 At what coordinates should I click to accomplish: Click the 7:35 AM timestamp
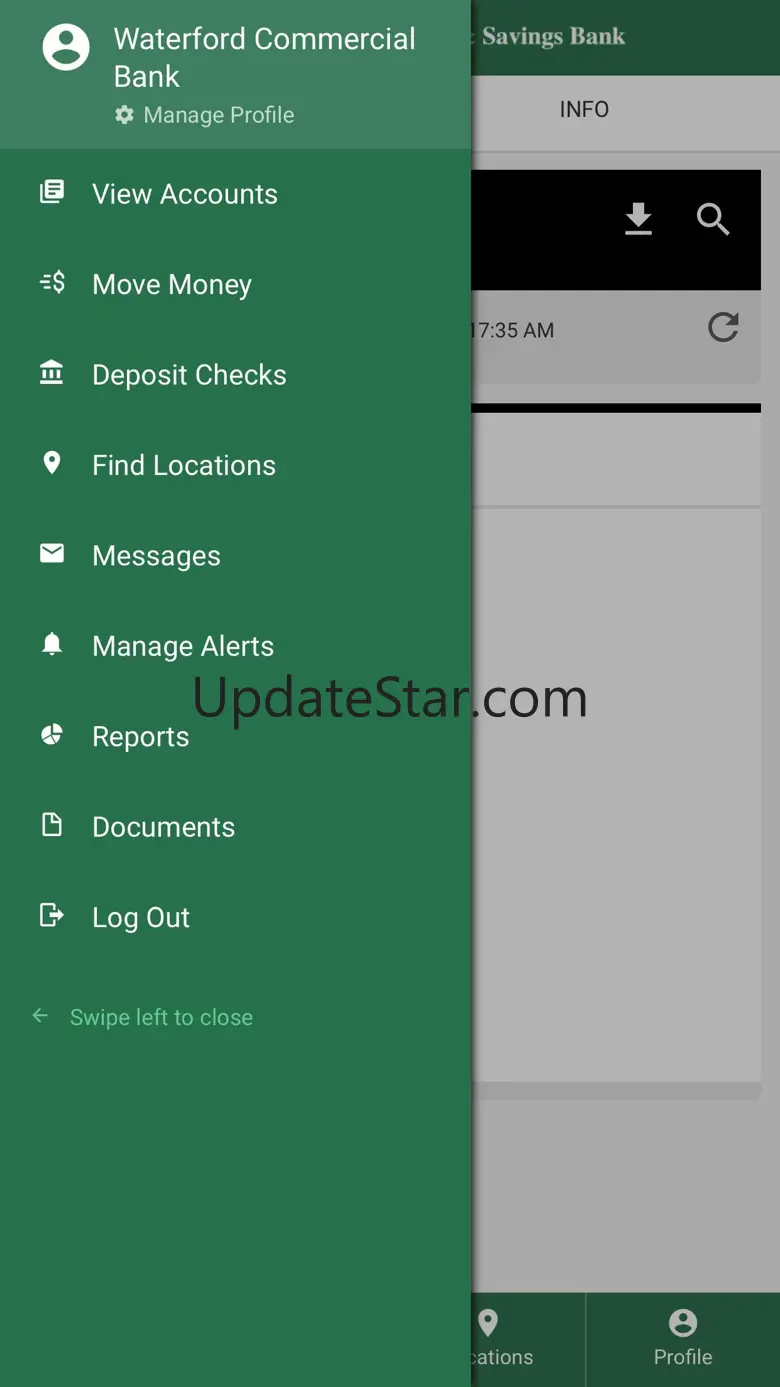(512, 331)
